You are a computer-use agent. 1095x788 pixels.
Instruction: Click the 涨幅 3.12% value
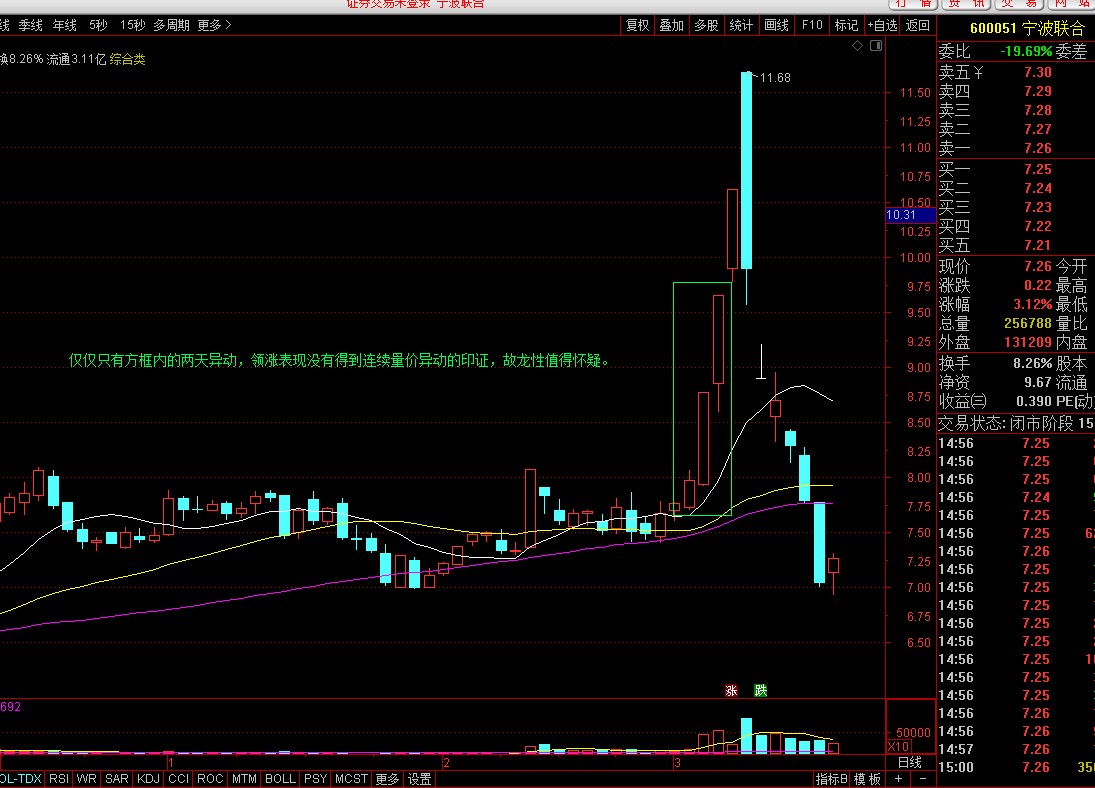tap(1032, 305)
